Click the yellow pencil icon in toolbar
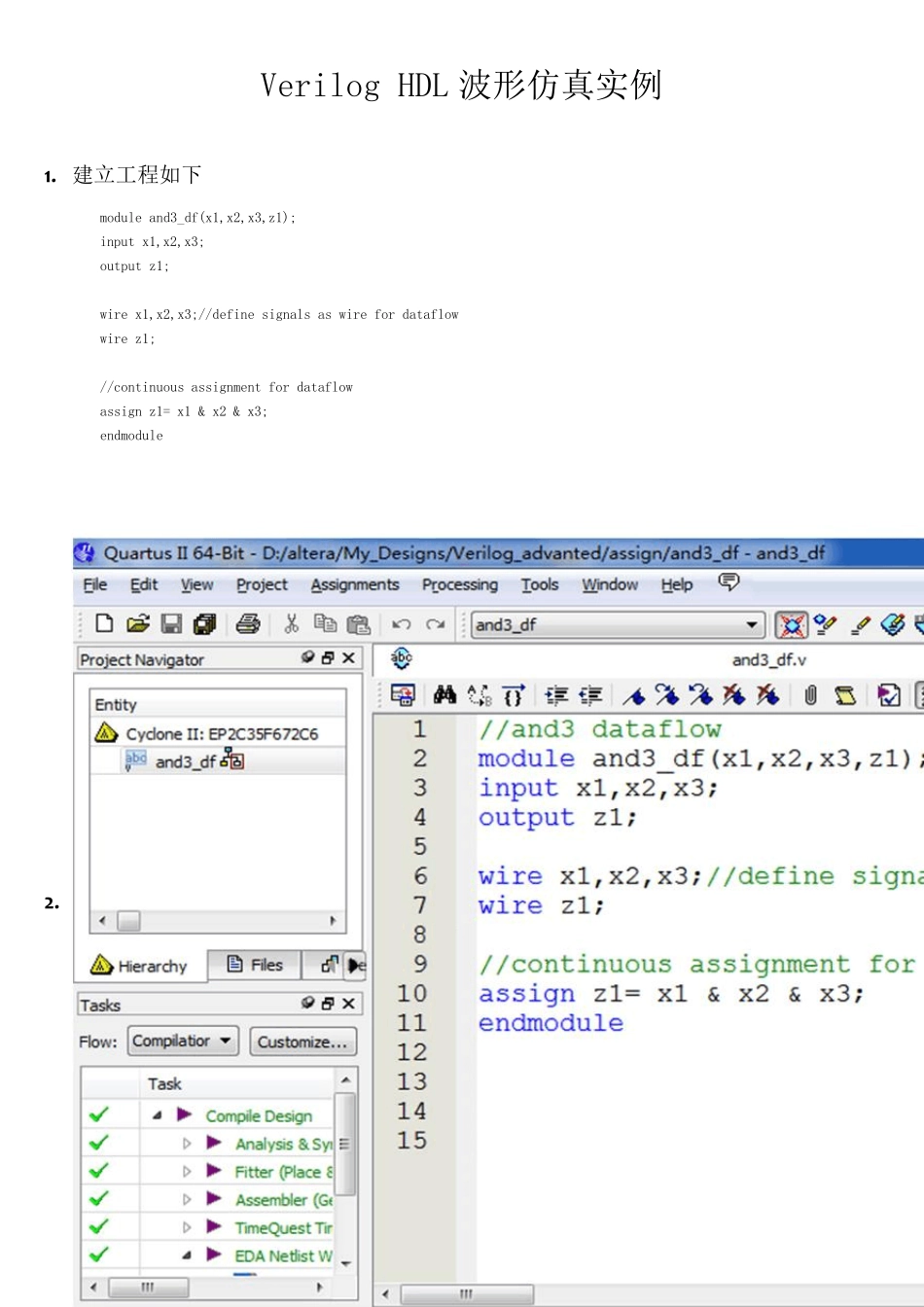 860,624
